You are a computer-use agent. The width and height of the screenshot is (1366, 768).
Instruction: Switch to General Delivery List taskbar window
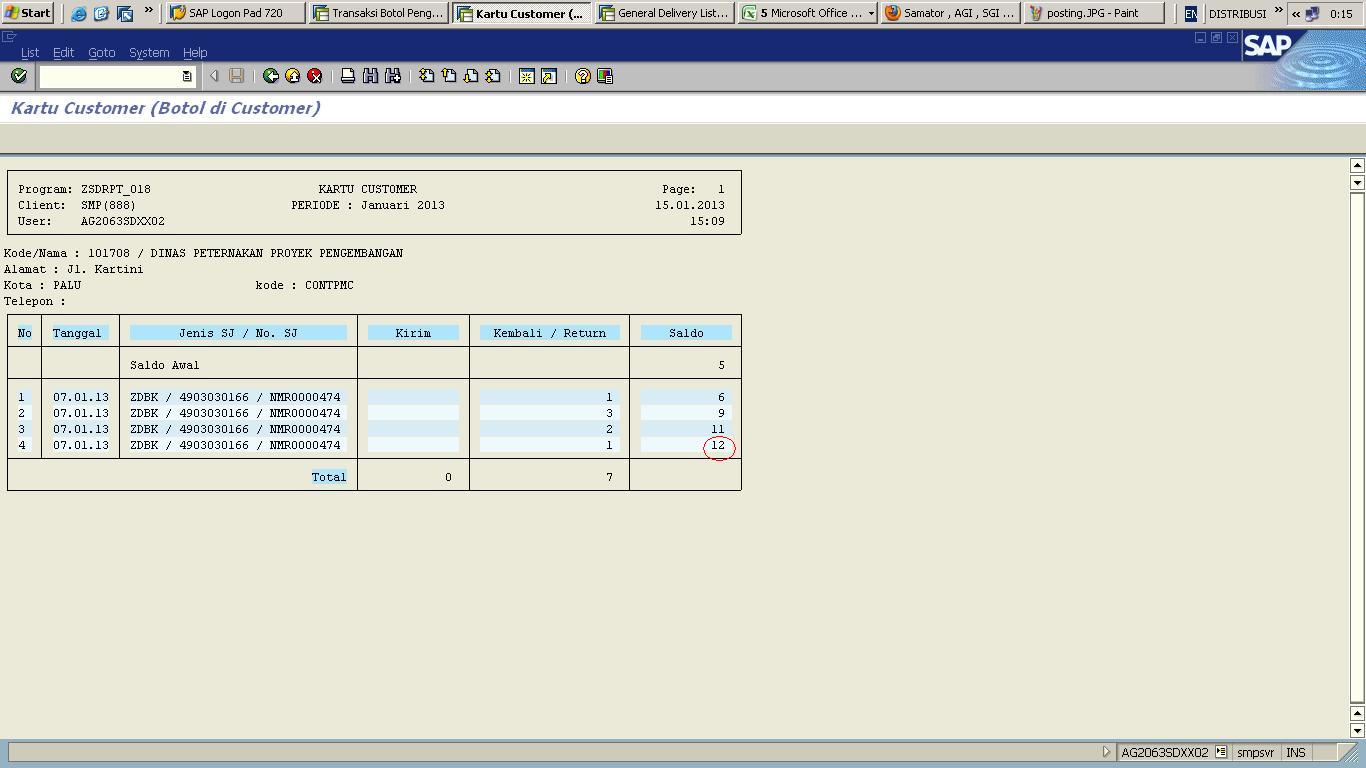point(664,13)
